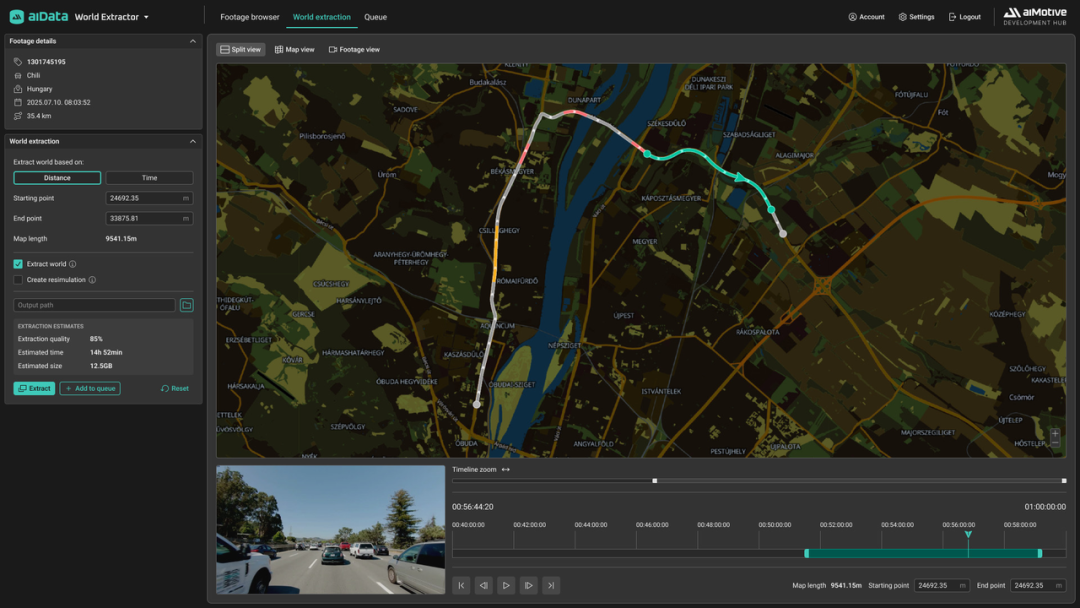Click the green route start point on the map
This screenshot has height=608, width=1080.
pyautogui.click(x=647, y=154)
